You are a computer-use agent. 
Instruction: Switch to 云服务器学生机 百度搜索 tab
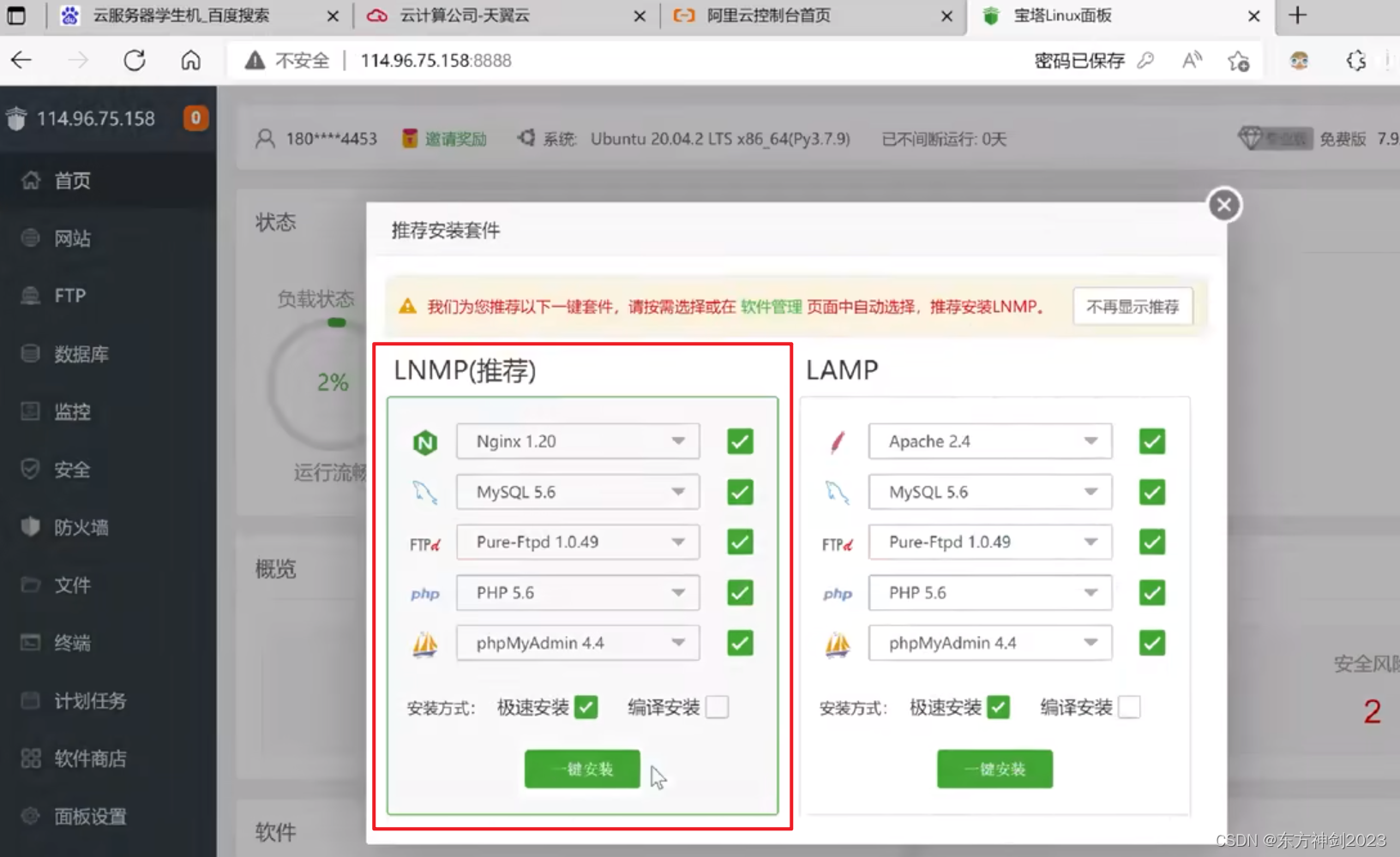199,15
